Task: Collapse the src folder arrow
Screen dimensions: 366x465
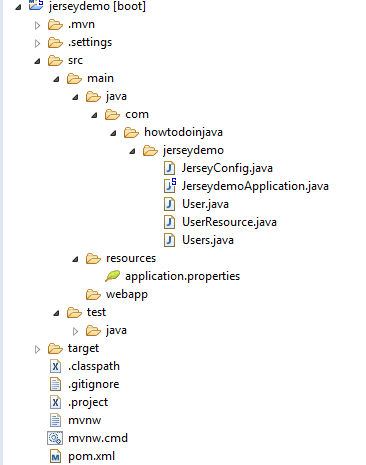Action: coord(37,61)
